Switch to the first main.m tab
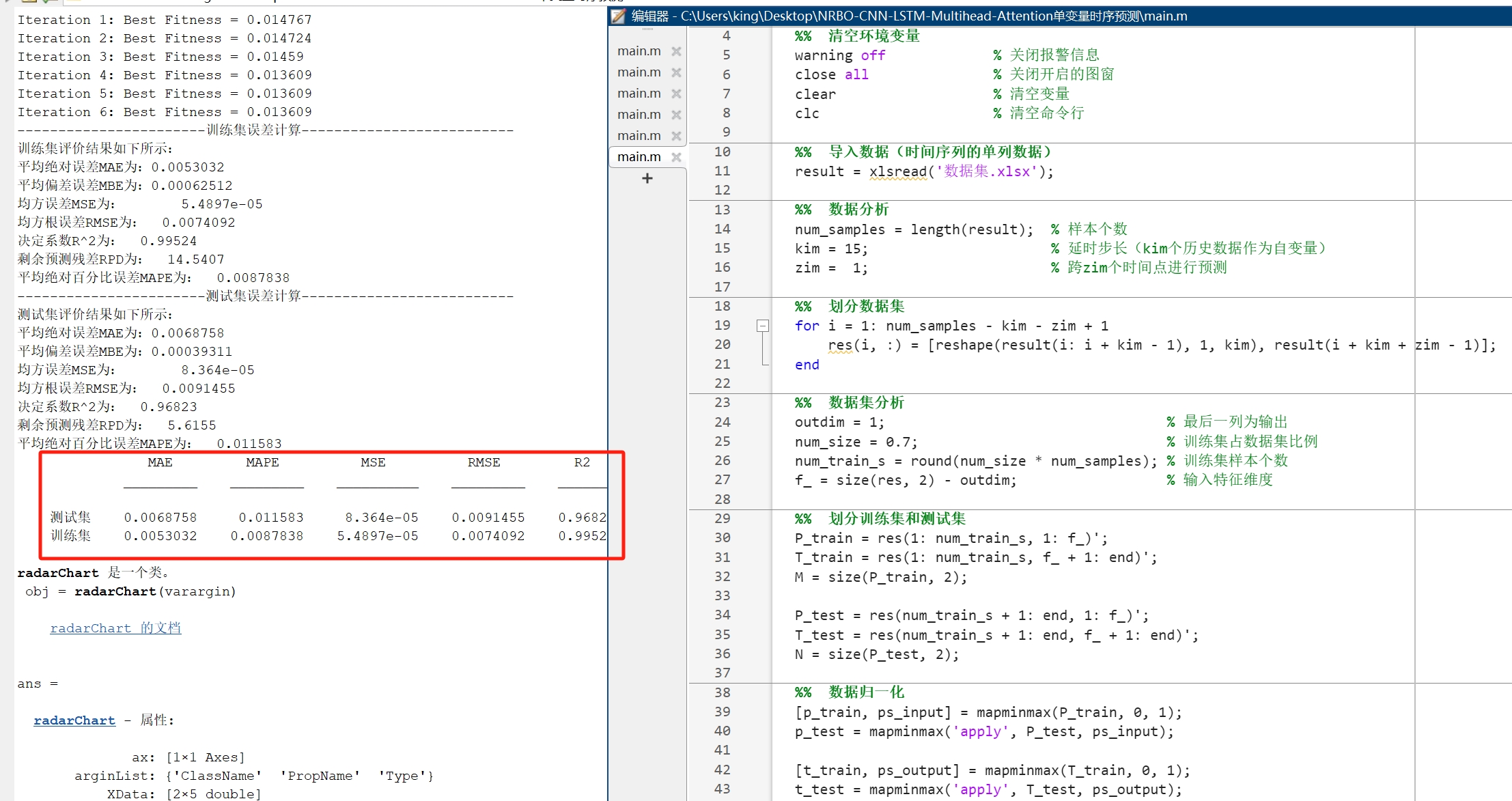Viewport: 1512px width, 801px height. pyautogui.click(x=639, y=50)
